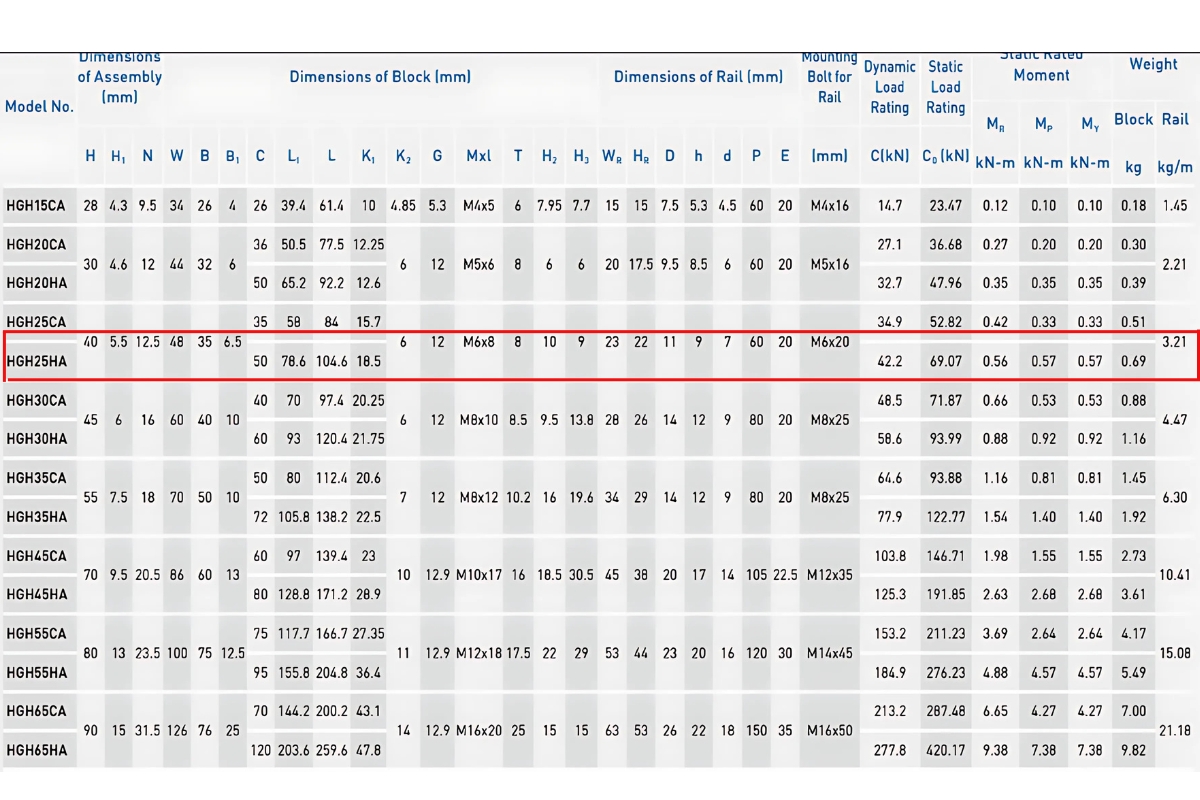Viewport: 1200px width, 800px height.
Task: Click the HGH30HA model cell
Action: (36, 439)
